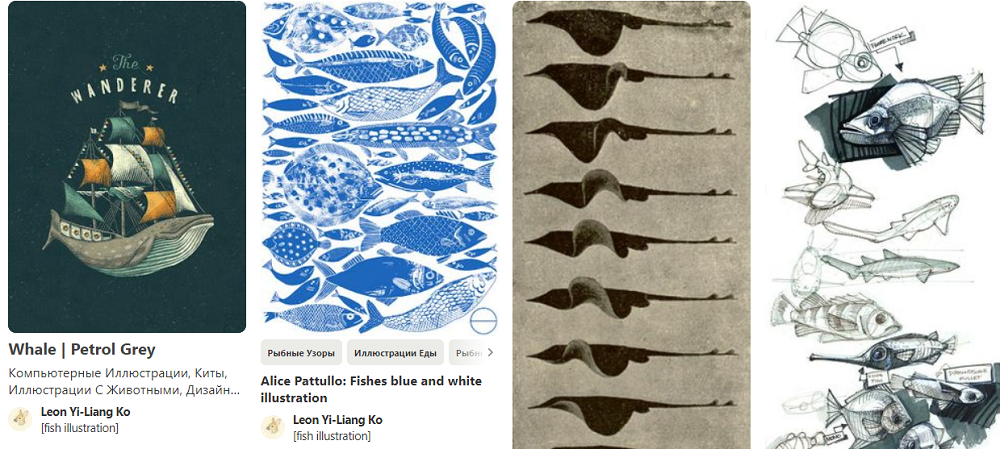
Task: Open the [fish illustration] board under the whale pin
Action: click(x=79, y=428)
